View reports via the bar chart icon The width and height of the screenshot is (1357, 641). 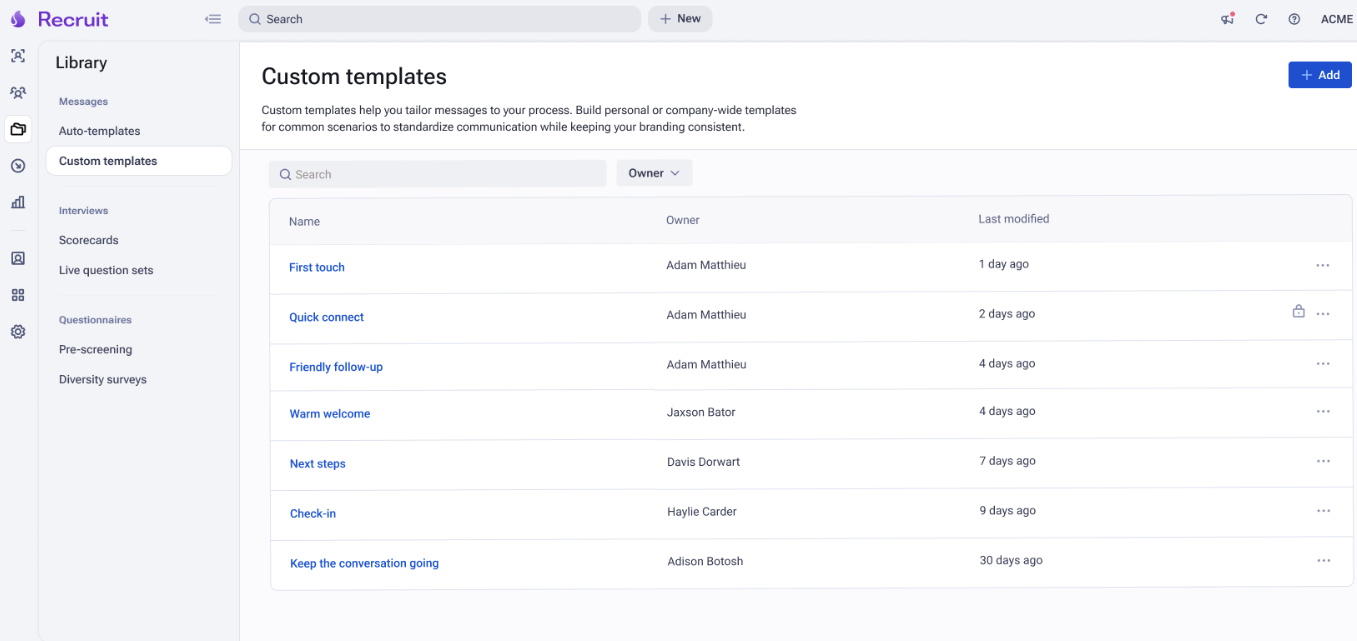pos(18,202)
